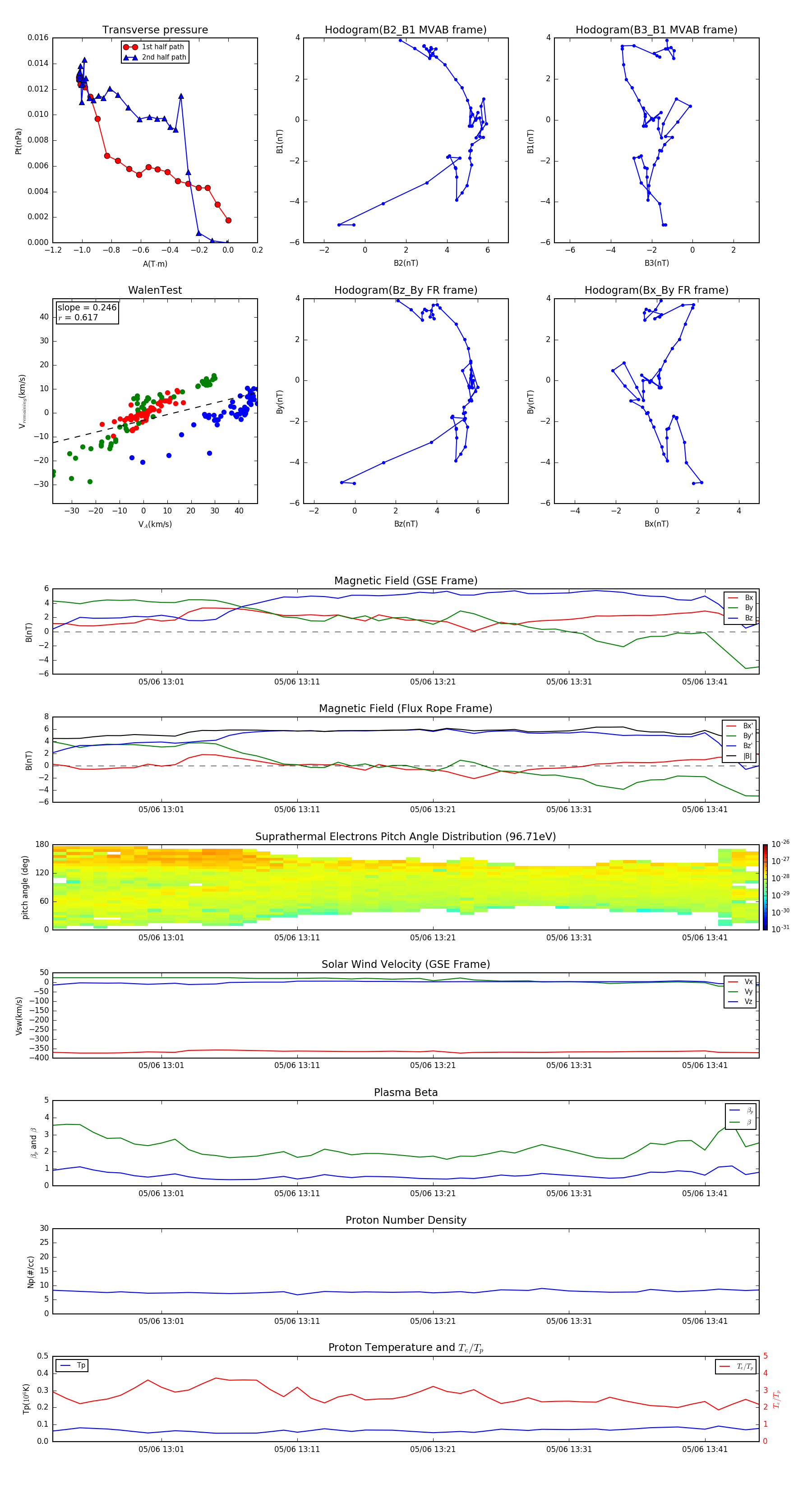
Task: Click the 'pitch angle (deg)' axis label
Action: [x=25, y=887]
